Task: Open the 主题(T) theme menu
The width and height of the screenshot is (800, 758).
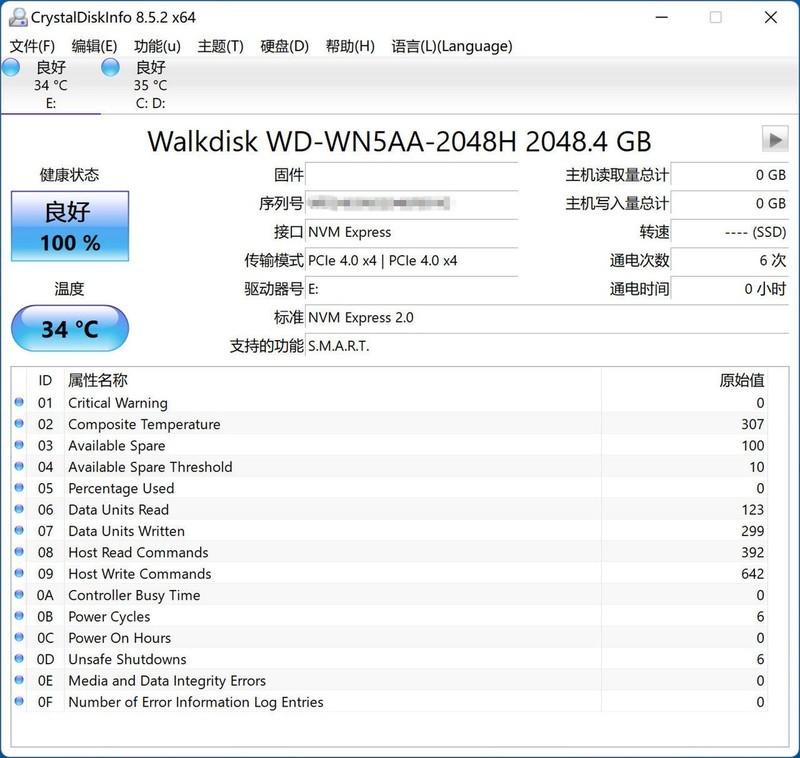Action: point(221,46)
